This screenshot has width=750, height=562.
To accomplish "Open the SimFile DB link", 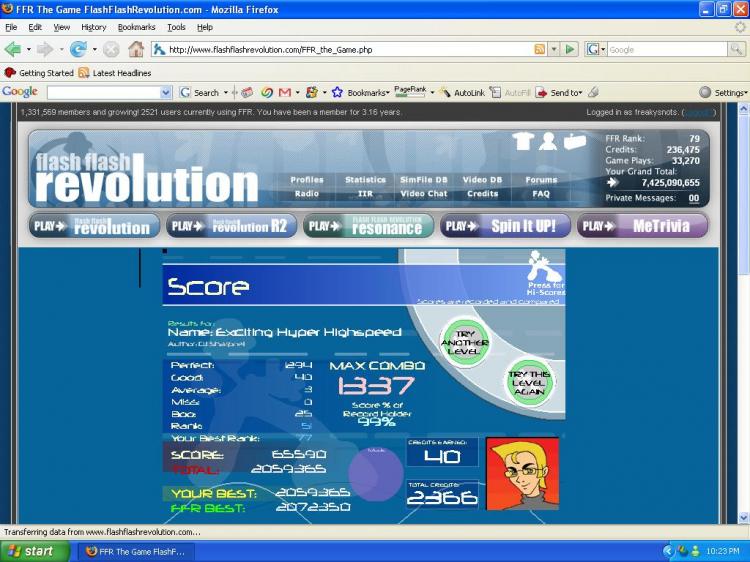I will pos(424,180).
